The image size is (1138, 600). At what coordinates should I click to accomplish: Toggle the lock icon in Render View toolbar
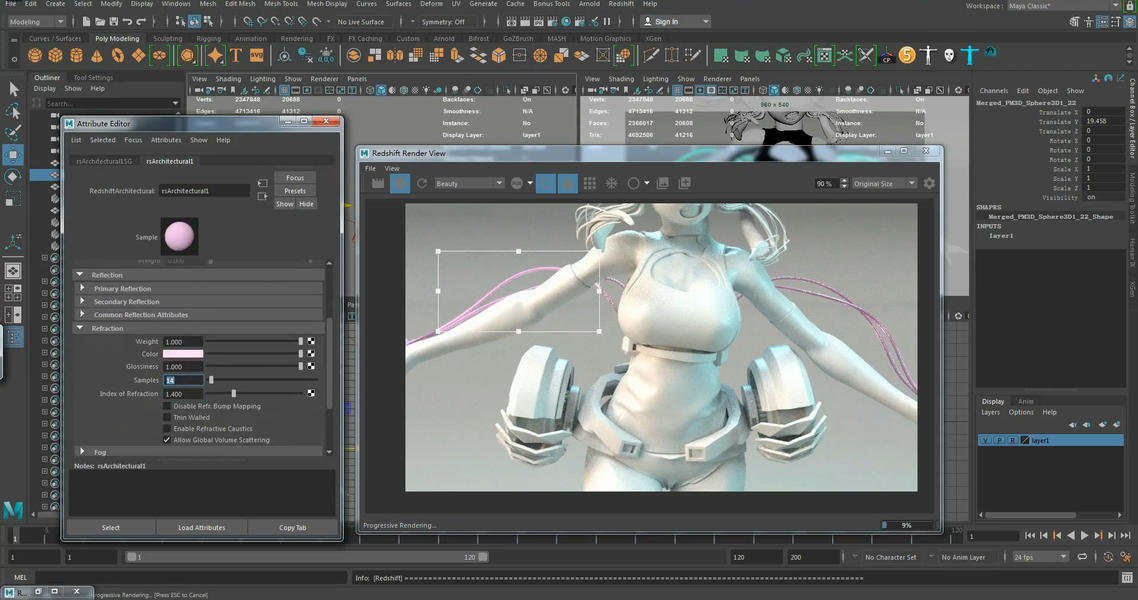(x=568, y=184)
